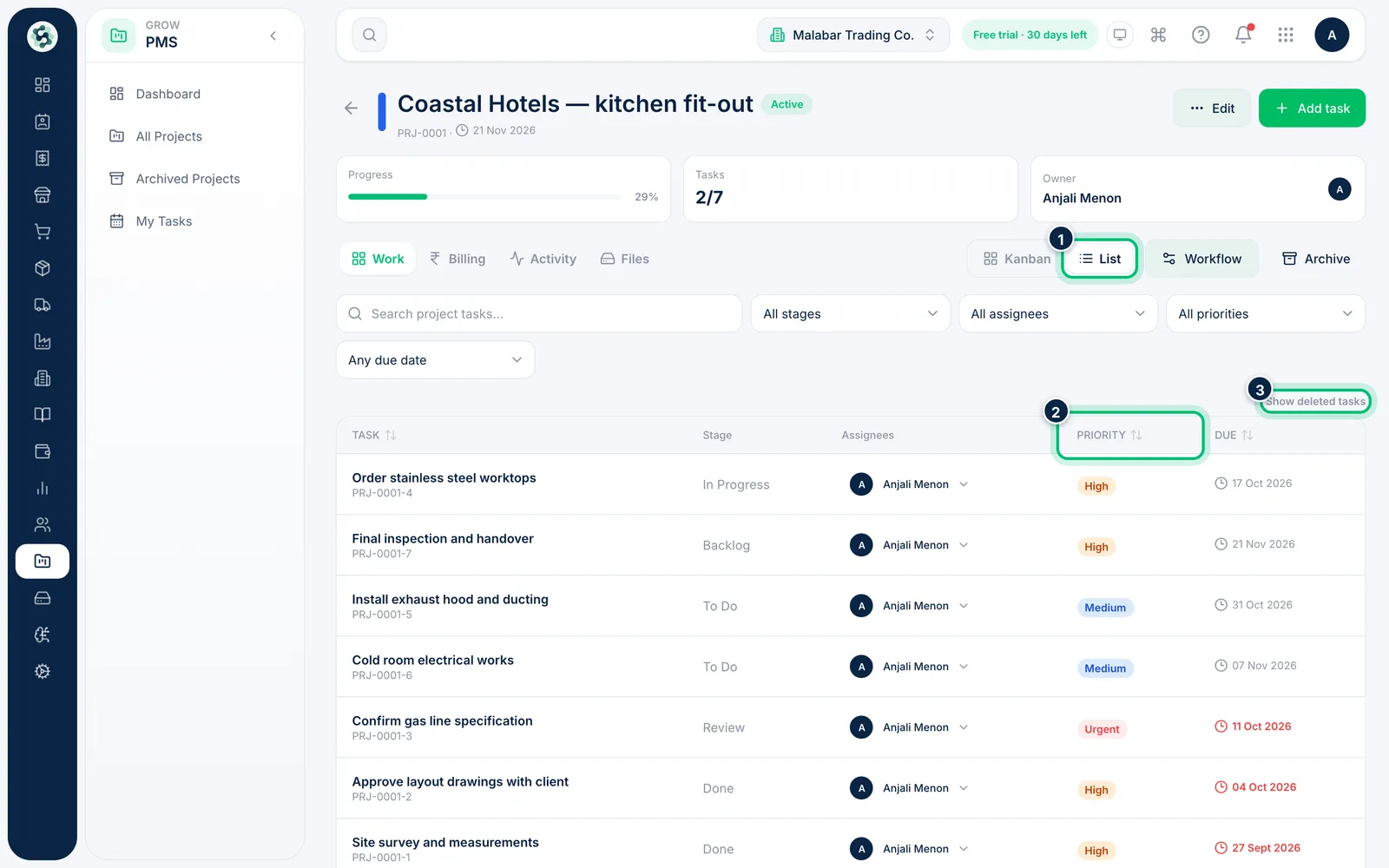Image resolution: width=1389 pixels, height=868 pixels.
Task: Open My Tasks in sidebar
Action: click(x=164, y=221)
